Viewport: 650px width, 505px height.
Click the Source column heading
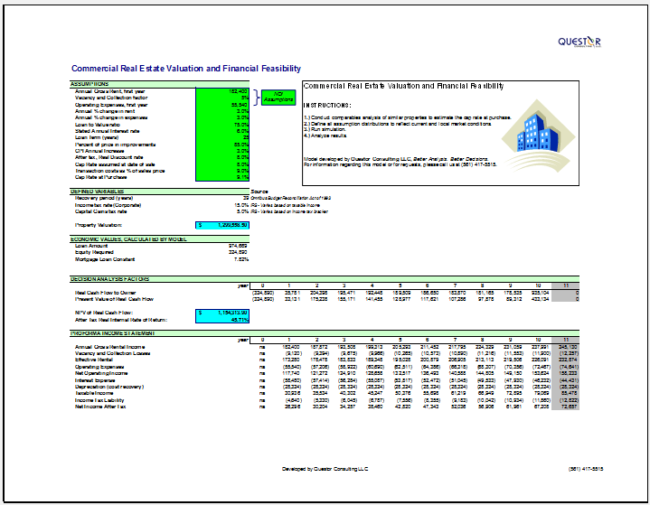click(260, 192)
